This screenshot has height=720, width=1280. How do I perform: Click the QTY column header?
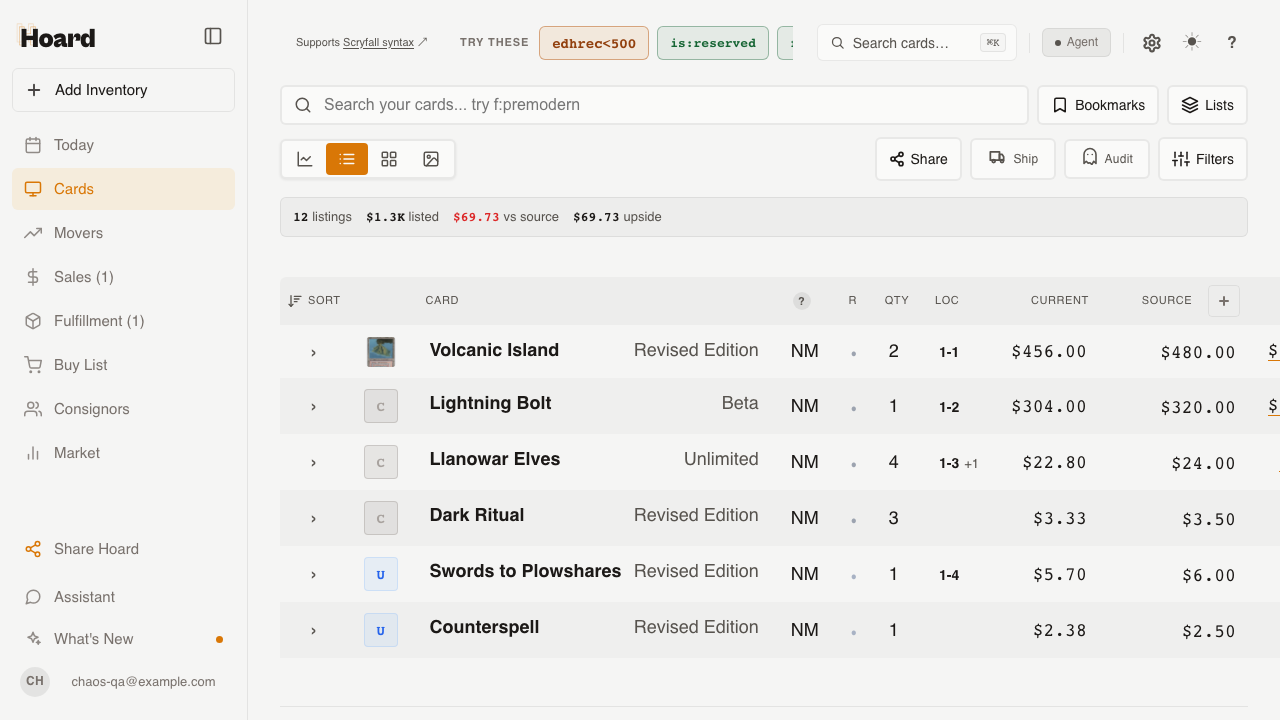[896, 300]
